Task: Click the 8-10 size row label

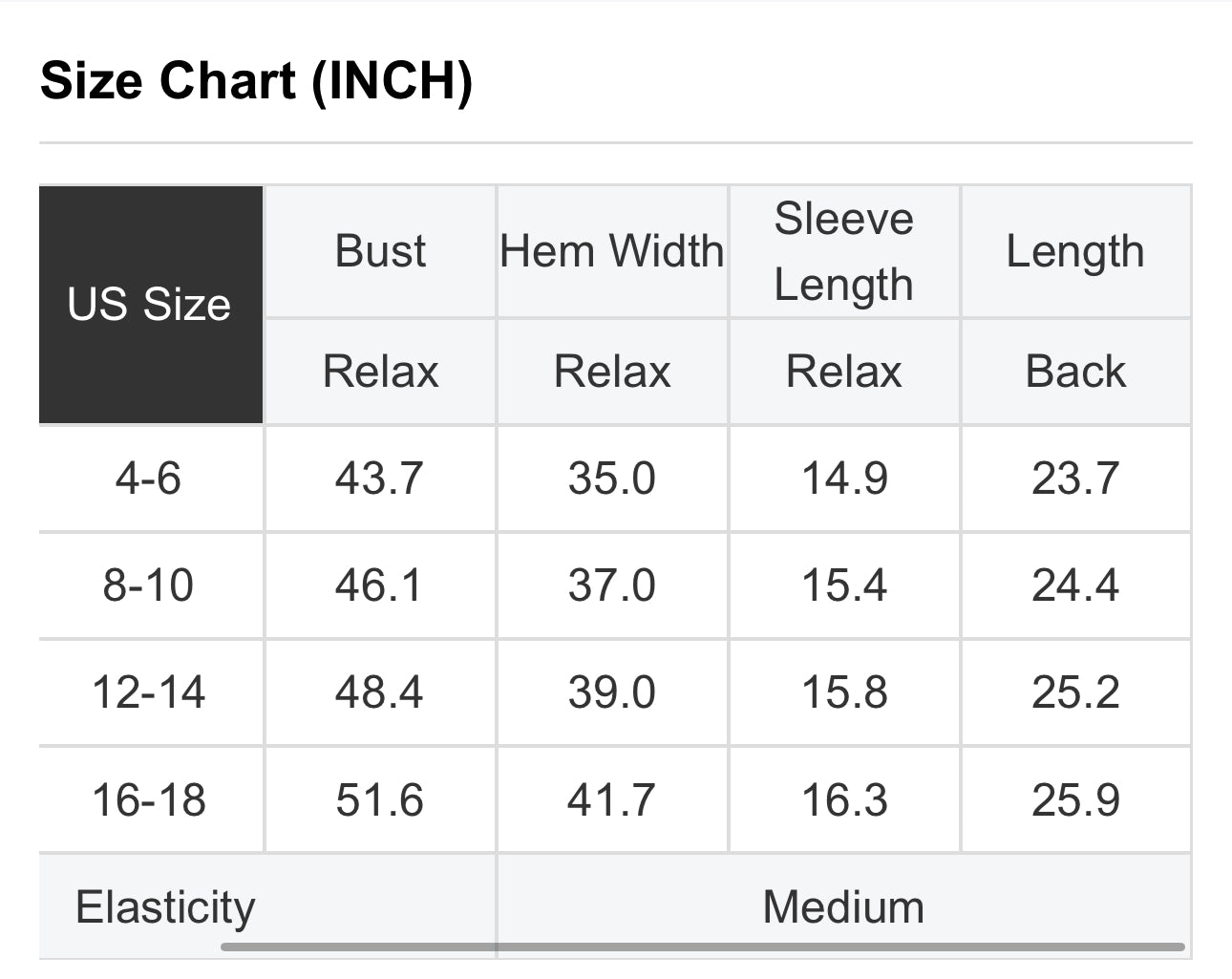Action: pyautogui.click(x=149, y=585)
